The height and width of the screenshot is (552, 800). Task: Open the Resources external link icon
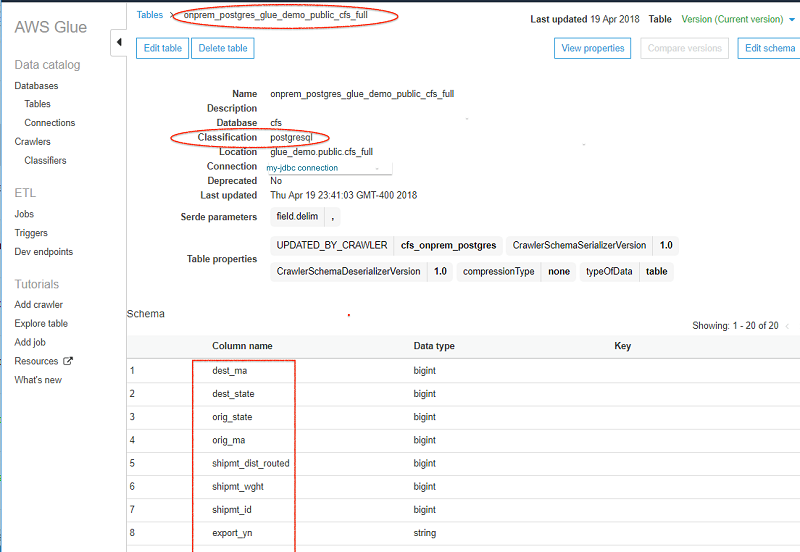point(68,361)
